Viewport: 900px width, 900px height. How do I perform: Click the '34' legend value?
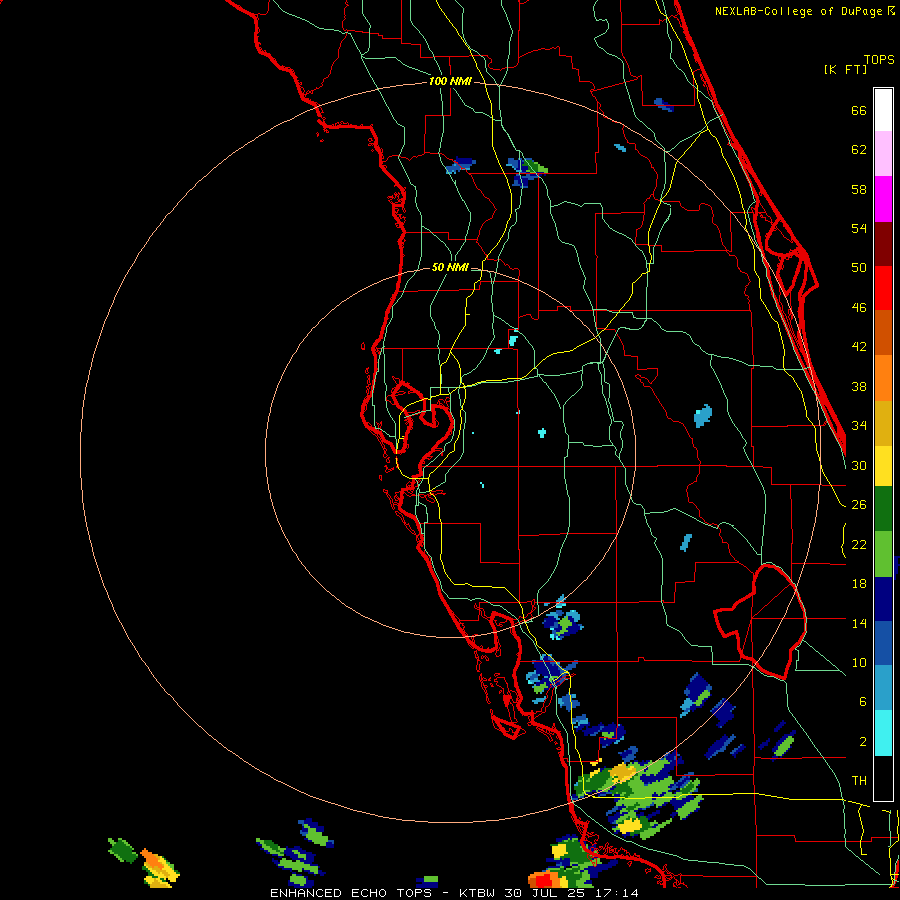[859, 426]
